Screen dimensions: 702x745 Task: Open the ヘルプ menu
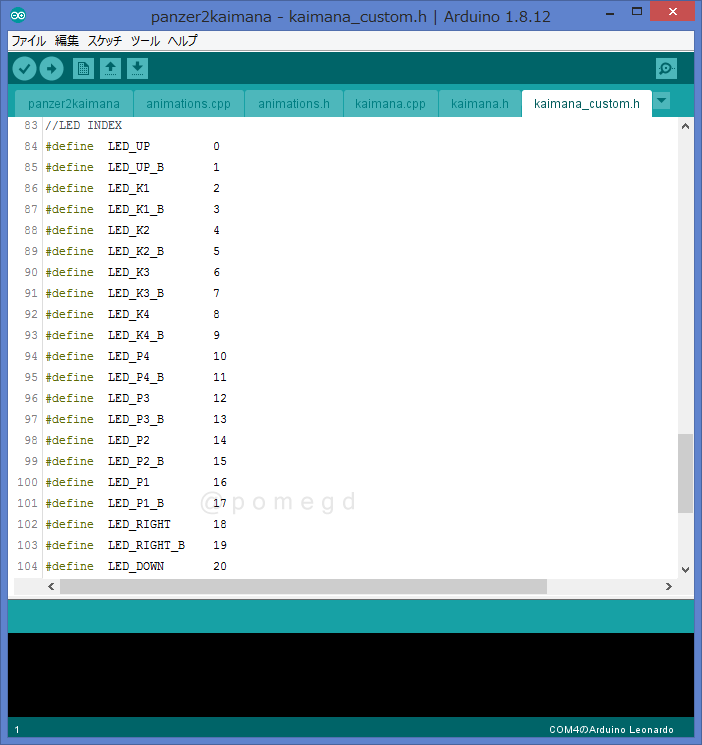pos(182,41)
